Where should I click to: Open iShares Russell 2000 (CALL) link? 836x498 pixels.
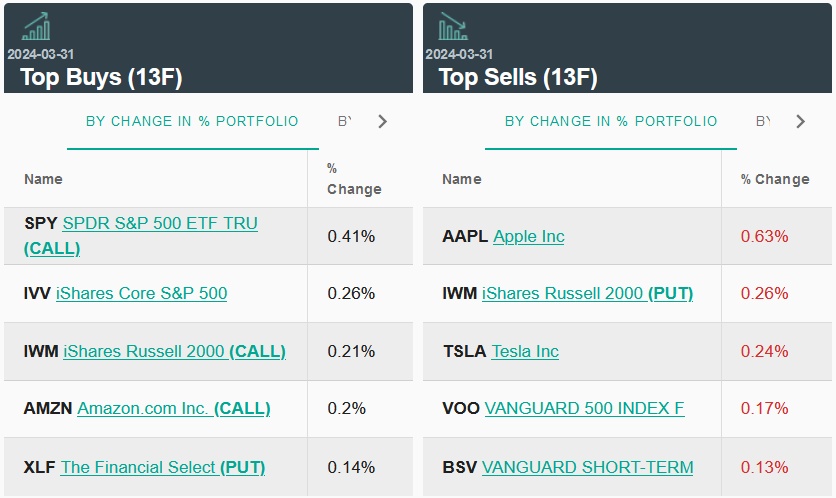174,351
